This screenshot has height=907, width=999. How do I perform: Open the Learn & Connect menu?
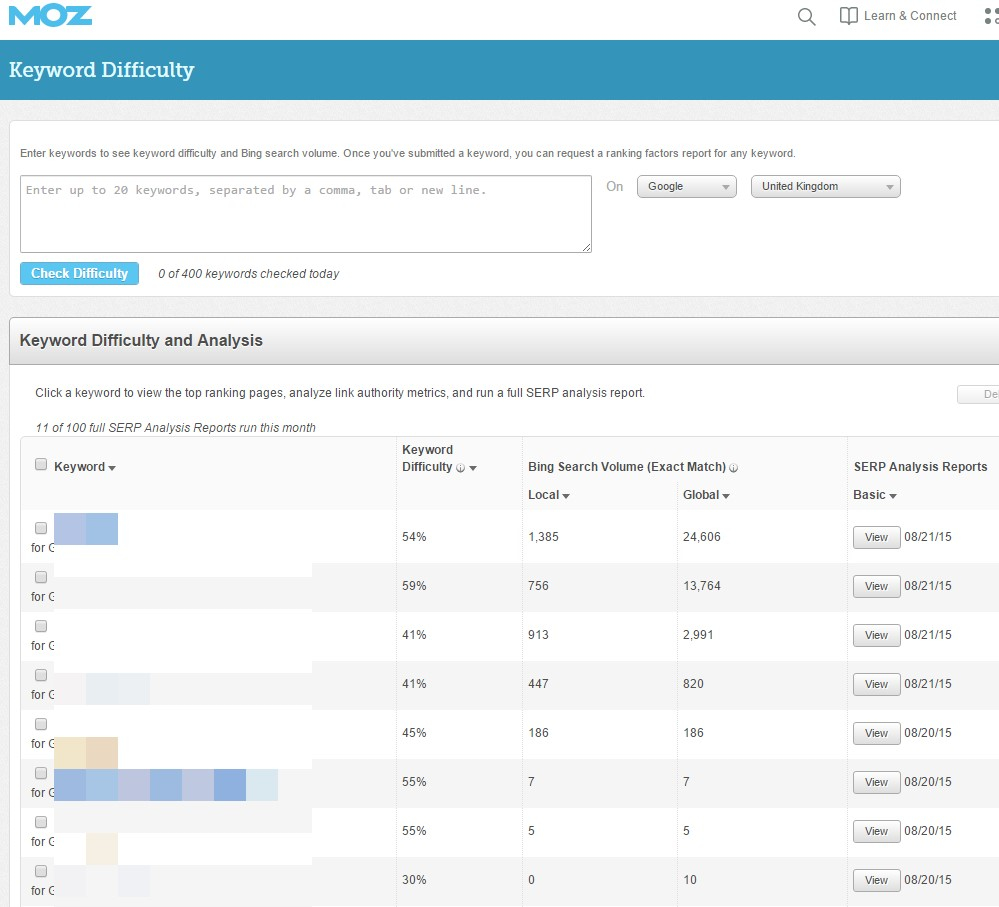(x=898, y=16)
